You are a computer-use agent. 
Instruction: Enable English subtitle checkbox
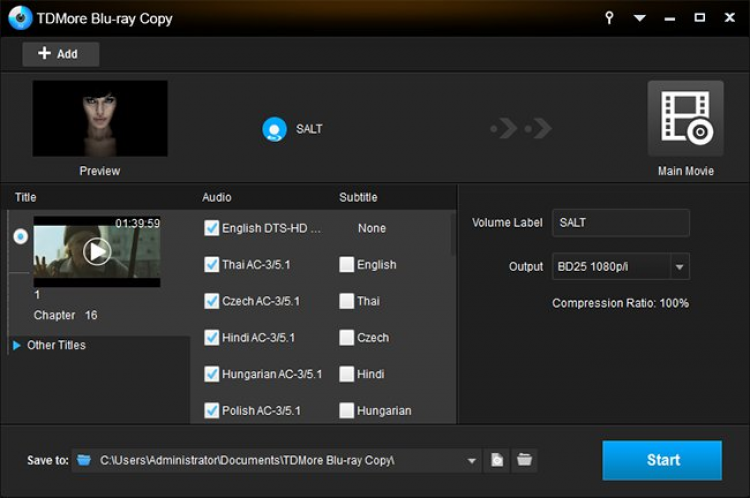coord(346,264)
